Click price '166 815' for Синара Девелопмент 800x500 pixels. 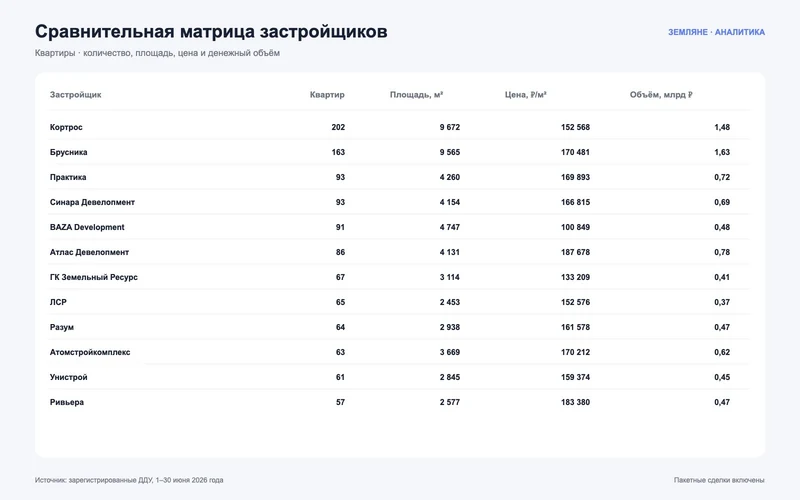(x=576, y=202)
